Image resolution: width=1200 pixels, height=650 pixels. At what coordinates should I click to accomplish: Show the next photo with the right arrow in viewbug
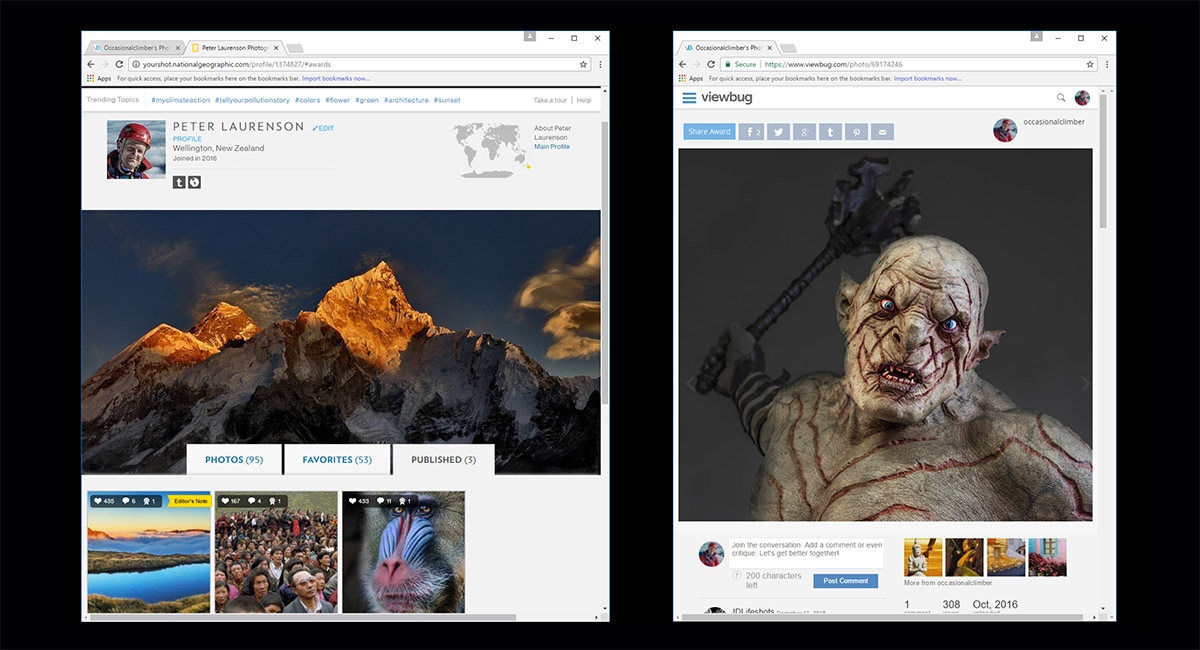[x=1086, y=384]
